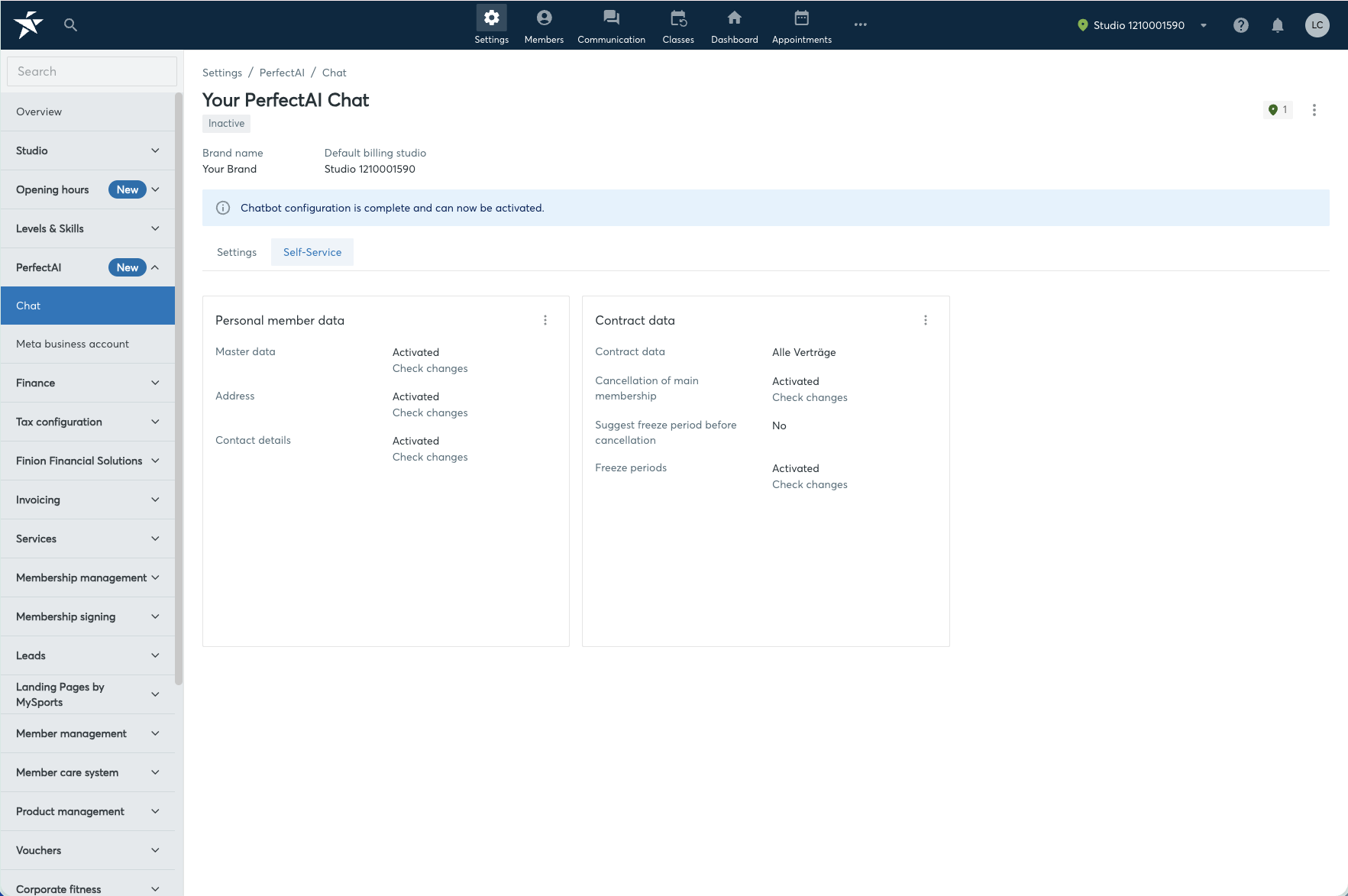
Task: Open the Classes calendar icon
Action: point(678,18)
